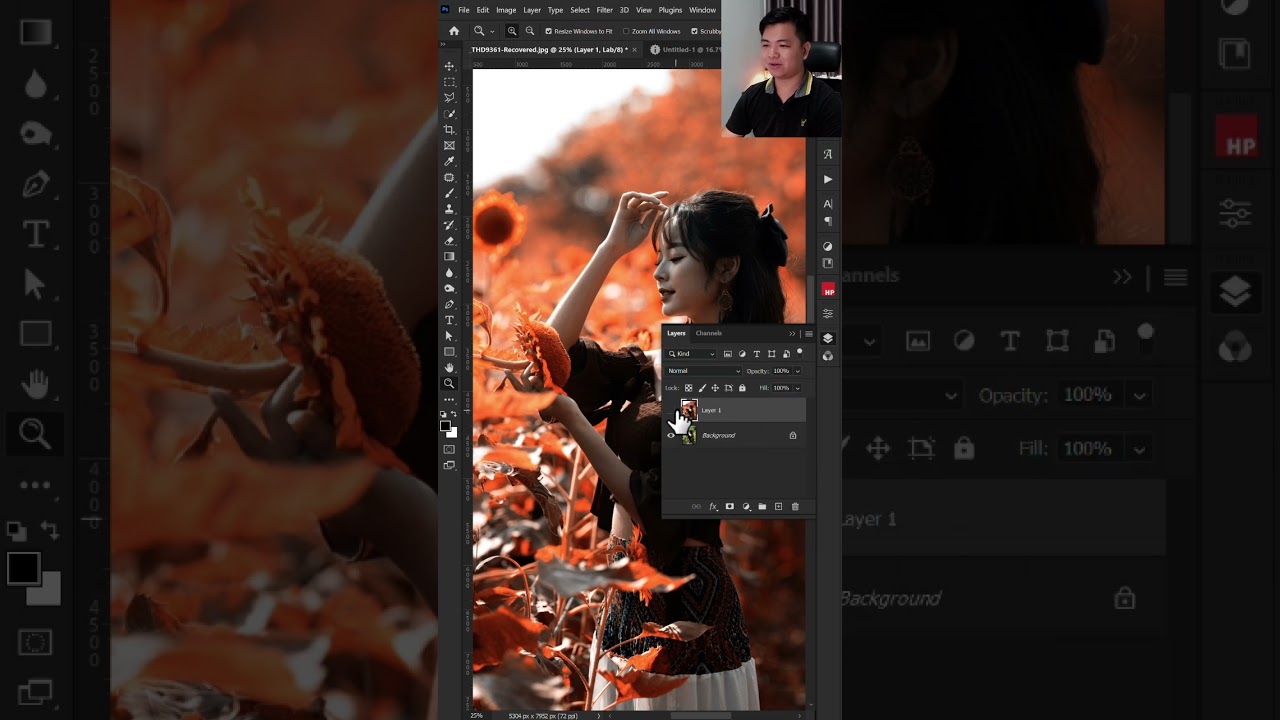The image size is (1280, 720).
Task: Select the Quick Selection tool
Action: pos(449,114)
